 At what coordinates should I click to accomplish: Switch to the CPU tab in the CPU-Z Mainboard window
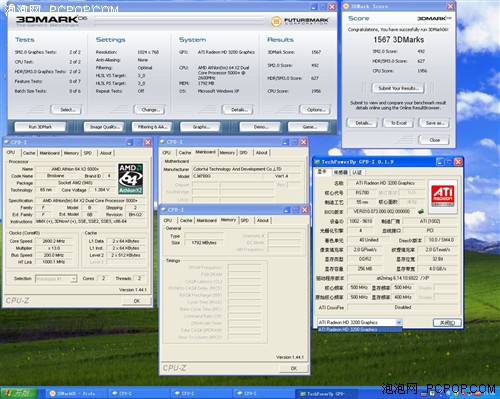click(x=167, y=153)
